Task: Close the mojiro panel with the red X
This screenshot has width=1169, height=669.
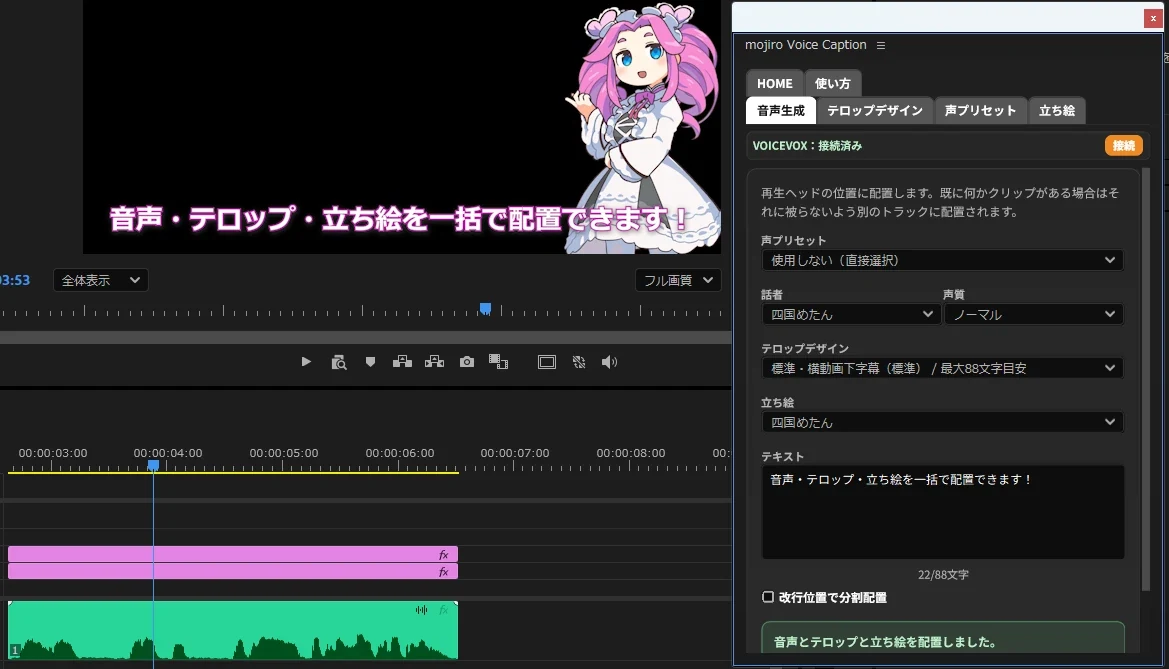Action: click(x=1153, y=19)
